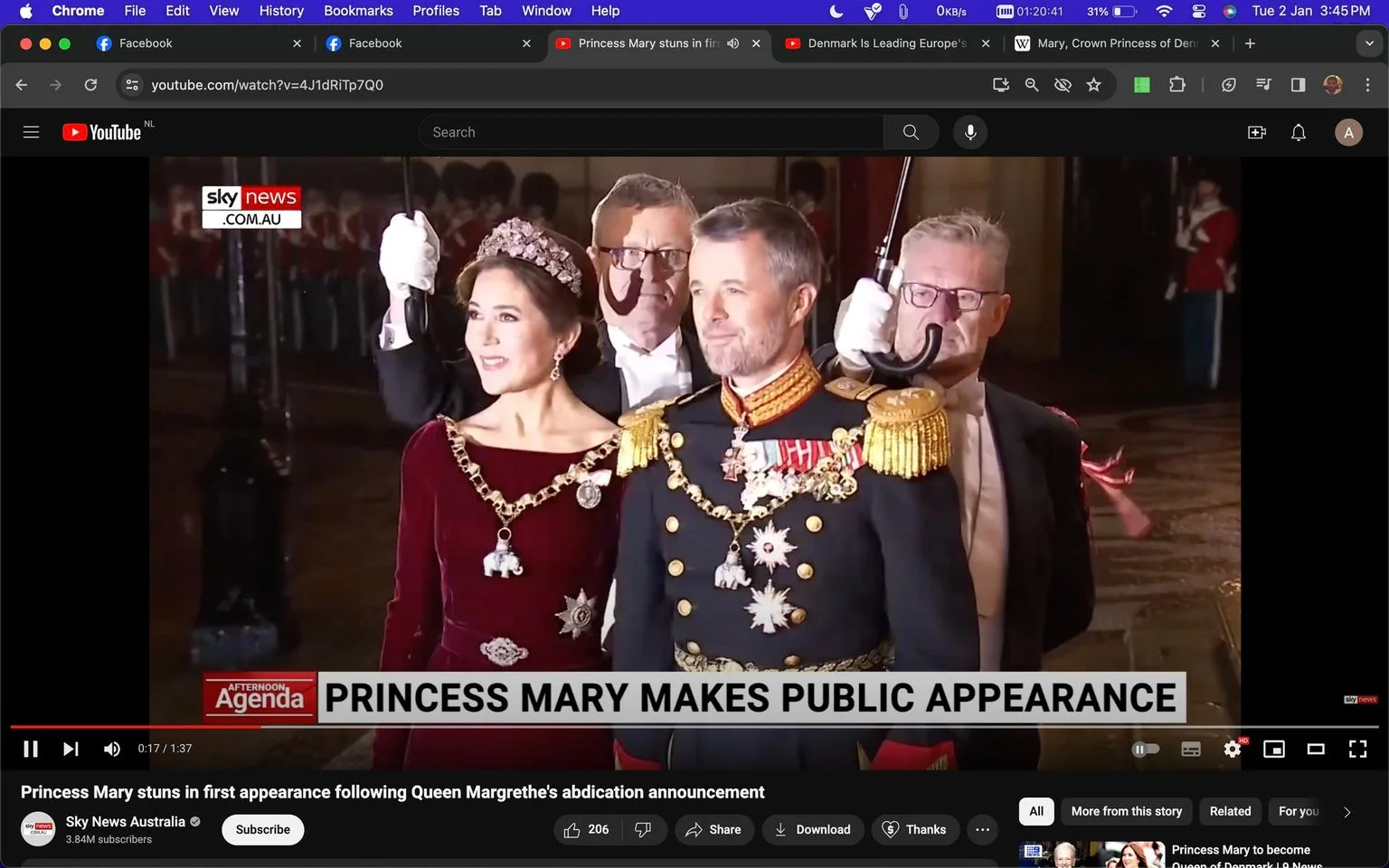Switch to theater mode

click(1316, 749)
